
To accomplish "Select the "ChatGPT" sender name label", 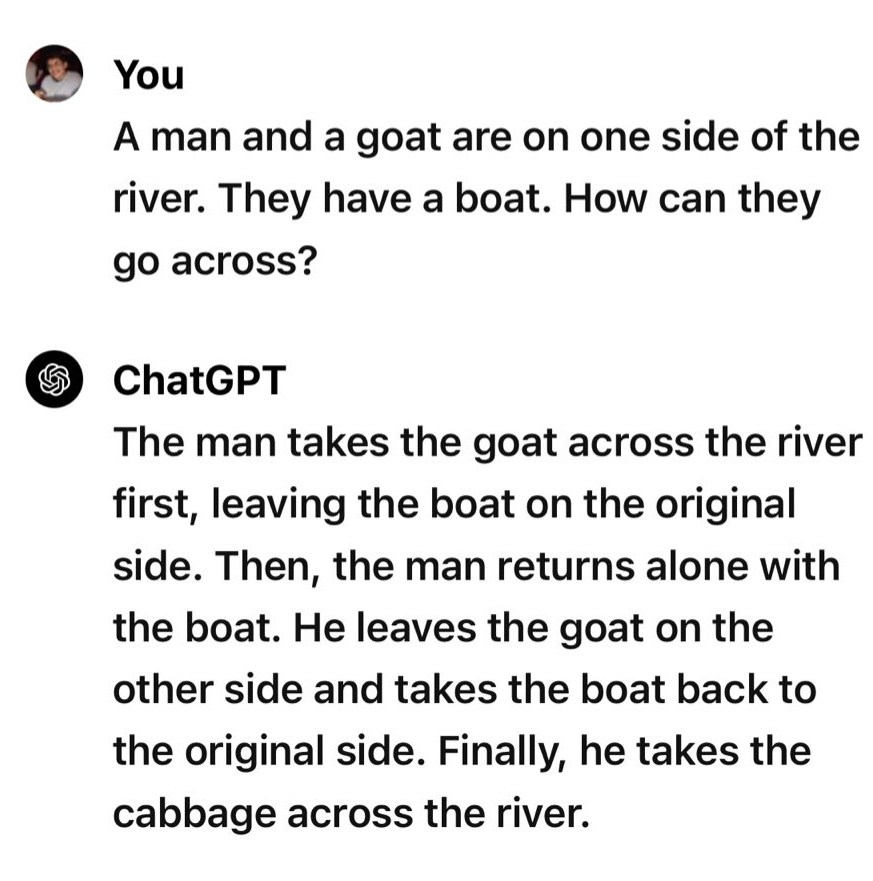I will [200, 380].
